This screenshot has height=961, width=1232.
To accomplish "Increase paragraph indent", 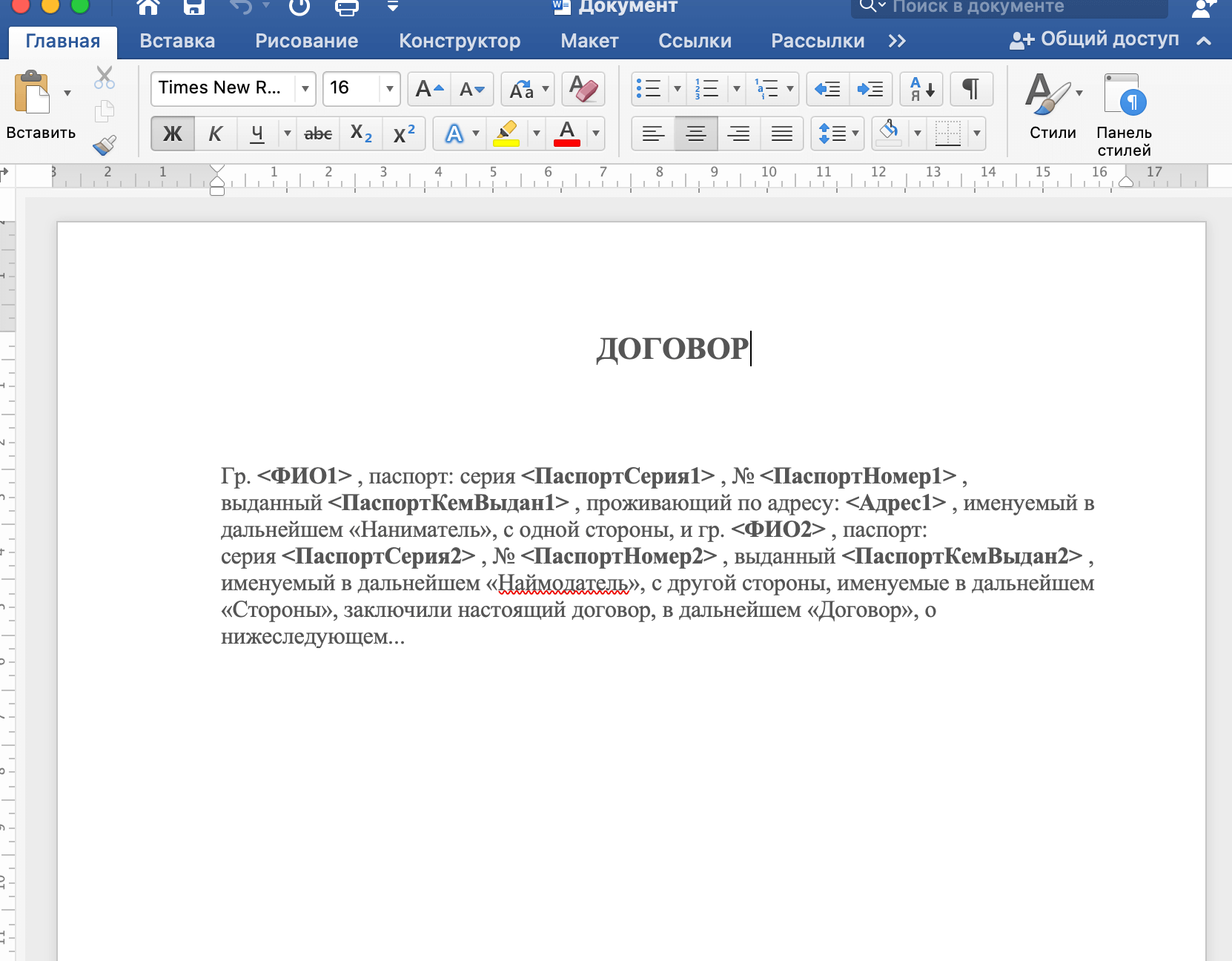I will (870, 89).
